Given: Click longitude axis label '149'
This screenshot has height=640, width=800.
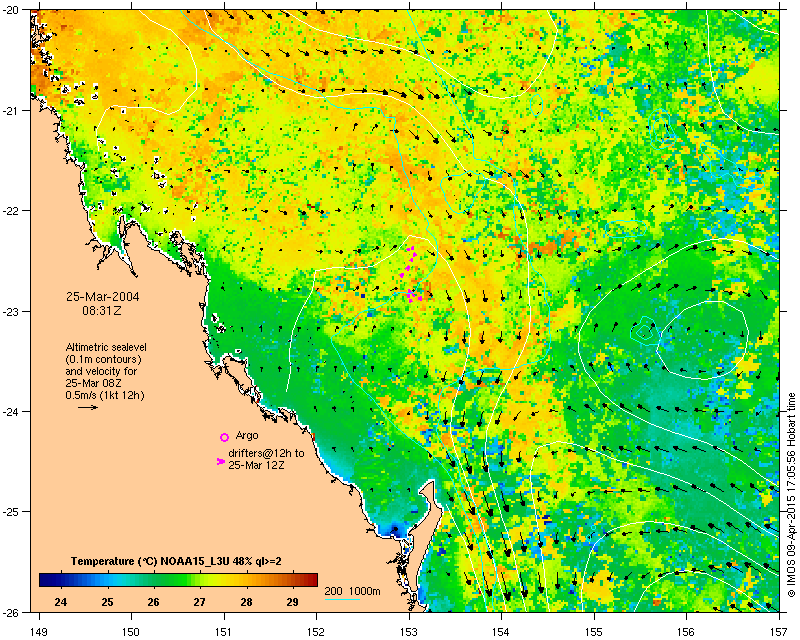Looking at the screenshot, I should (39, 632).
